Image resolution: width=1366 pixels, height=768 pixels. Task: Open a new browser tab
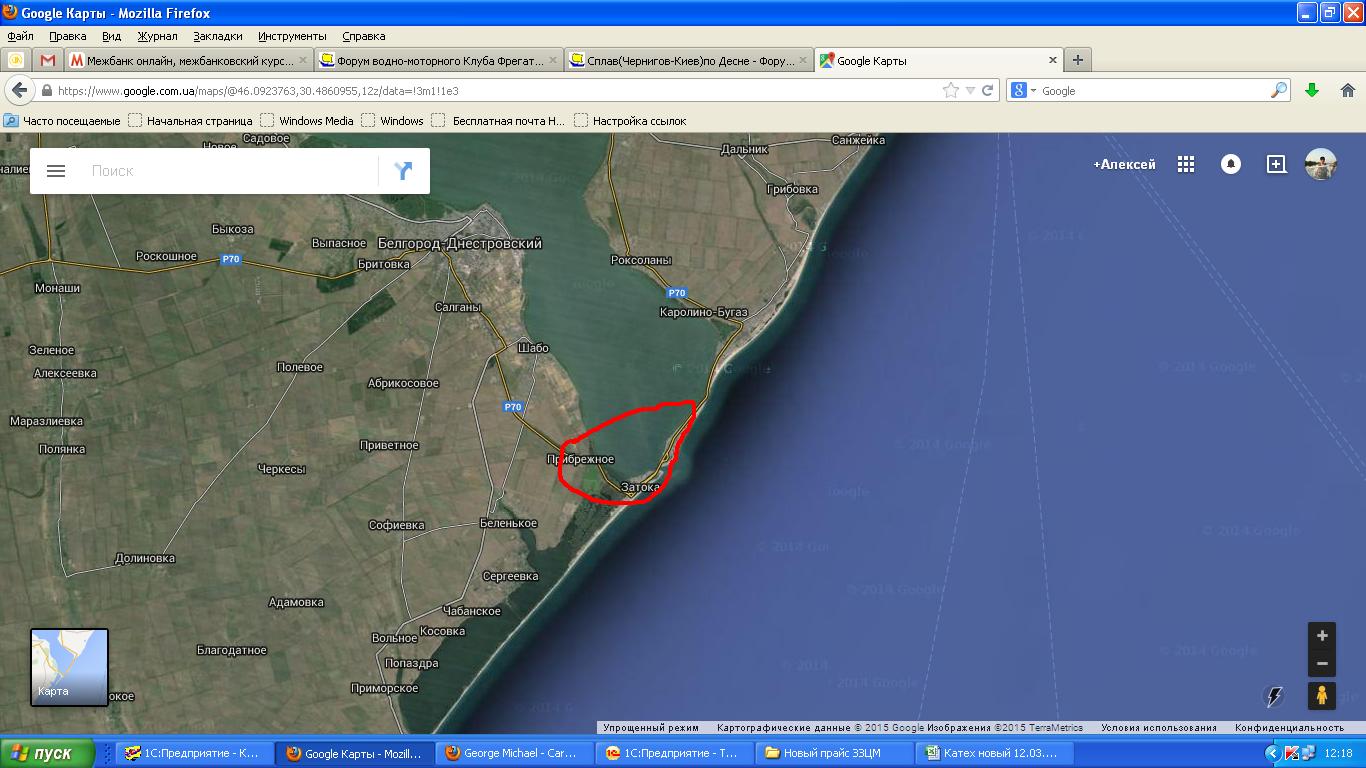(x=1078, y=60)
